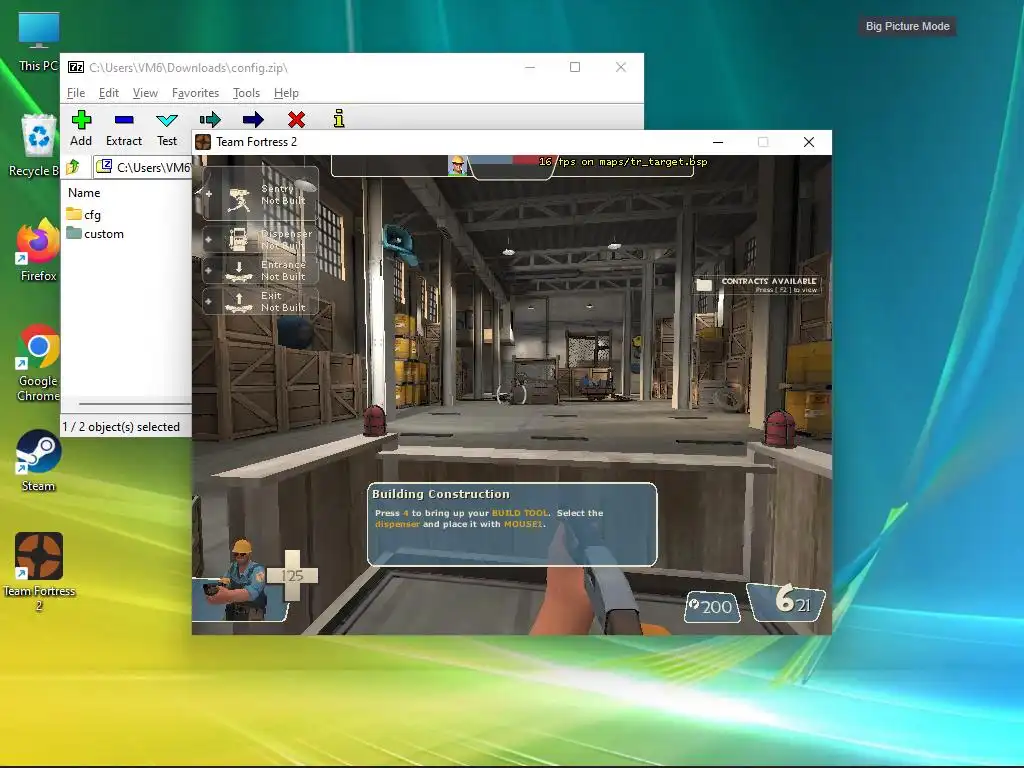Open This PC desktop icon
Viewport: 1024px width, 768px height.
pos(39,42)
